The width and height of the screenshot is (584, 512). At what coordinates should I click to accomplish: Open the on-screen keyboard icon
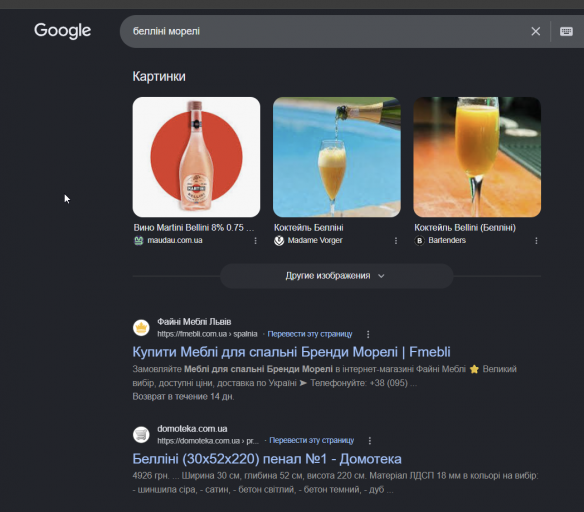pyautogui.click(x=566, y=31)
